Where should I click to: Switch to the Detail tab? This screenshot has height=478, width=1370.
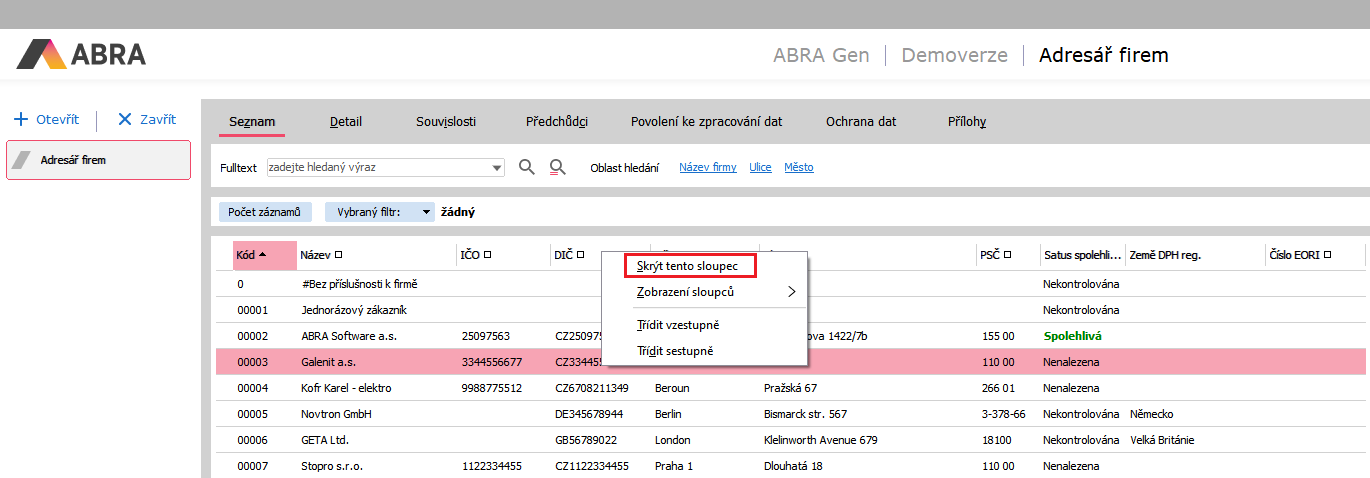click(346, 122)
